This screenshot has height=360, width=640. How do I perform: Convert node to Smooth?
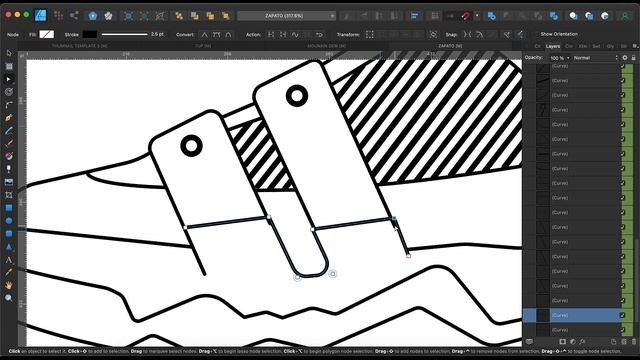click(217, 34)
